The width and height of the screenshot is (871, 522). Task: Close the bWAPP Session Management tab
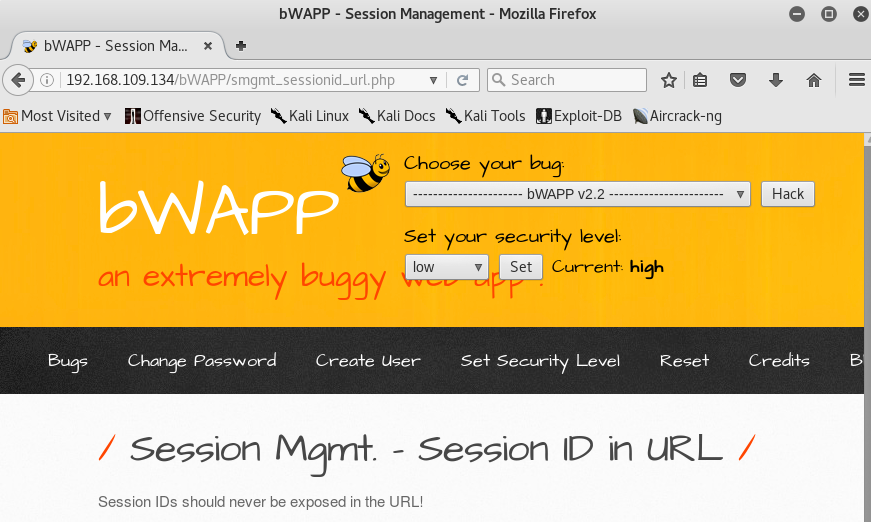click(208, 46)
